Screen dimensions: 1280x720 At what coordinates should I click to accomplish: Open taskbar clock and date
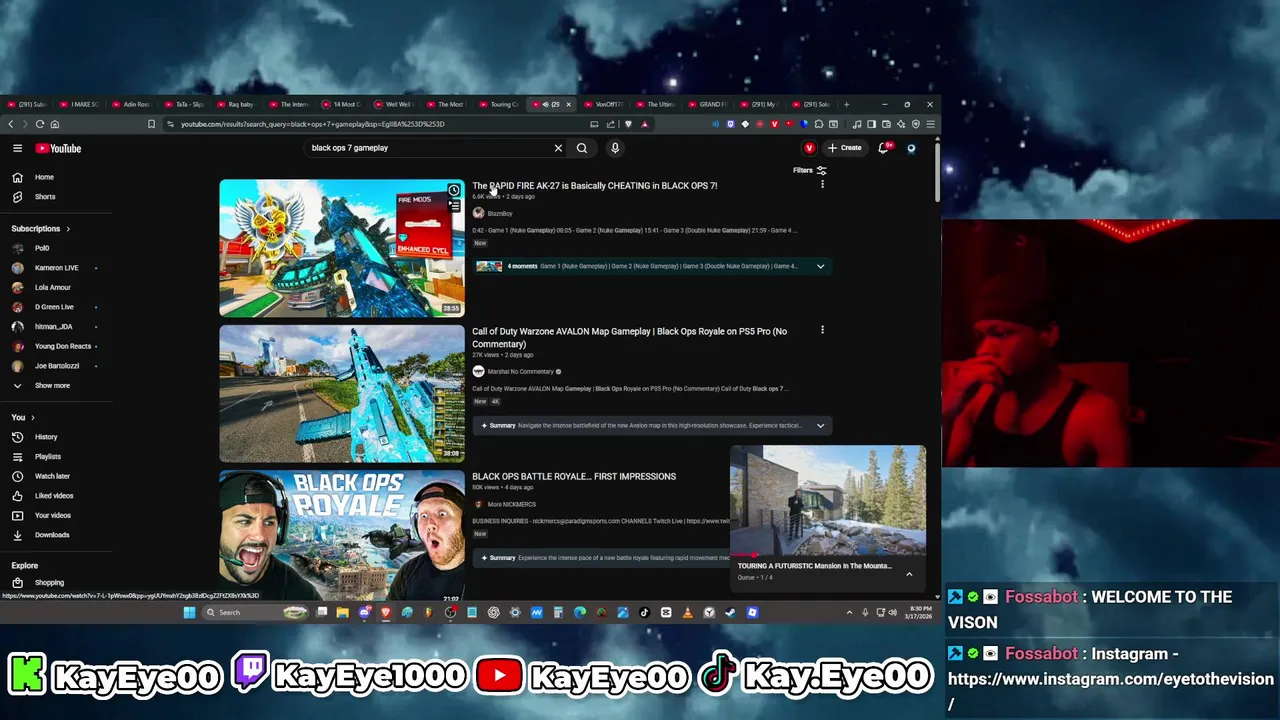coord(920,612)
